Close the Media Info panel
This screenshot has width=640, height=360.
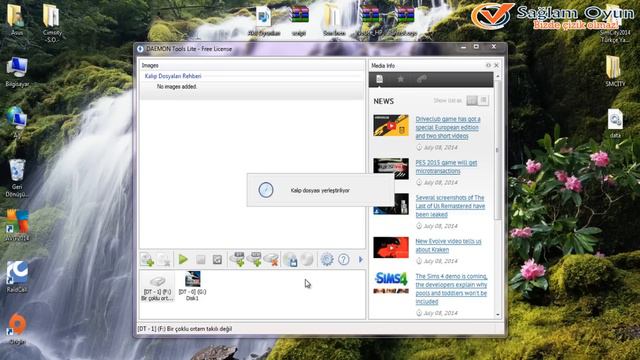(x=496, y=65)
